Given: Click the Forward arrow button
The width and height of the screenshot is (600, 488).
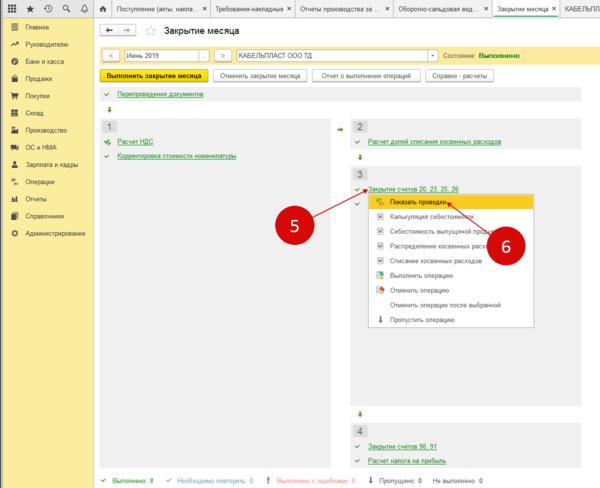Looking at the screenshot, I should tap(127, 30).
